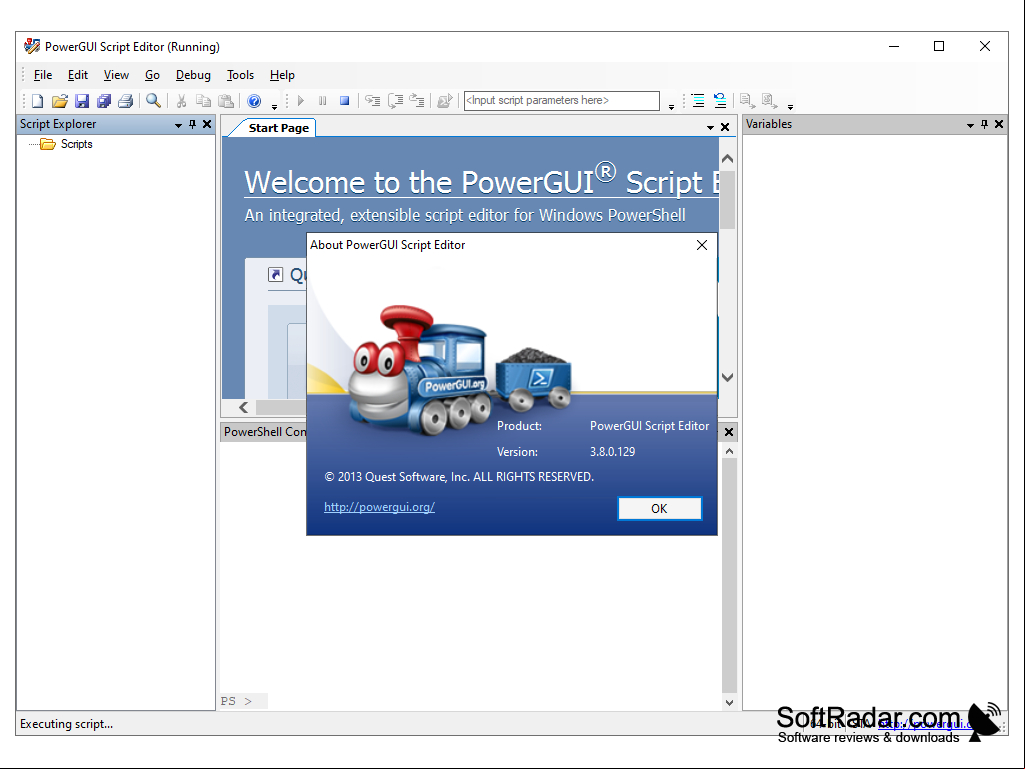Click the Step Into debug icon
Screen dimensions: 1025x769
point(373,101)
